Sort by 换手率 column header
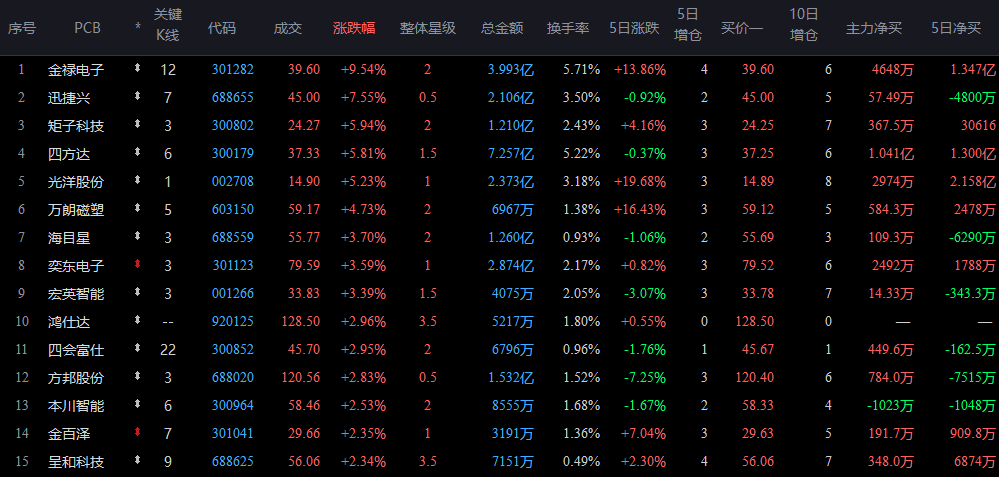The height and width of the screenshot is (477, 999). point(568,28)
